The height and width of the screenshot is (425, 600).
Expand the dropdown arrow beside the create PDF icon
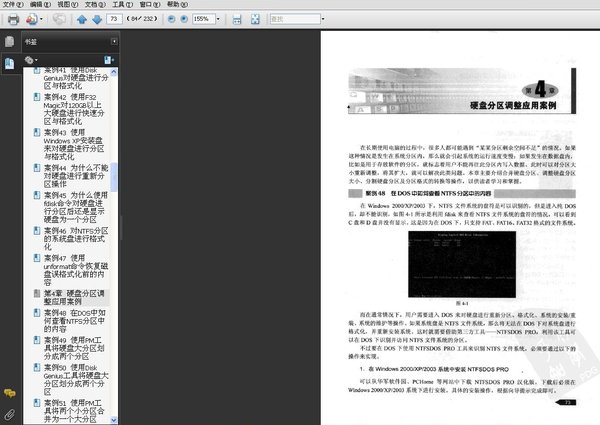click(x=41, y=19)
